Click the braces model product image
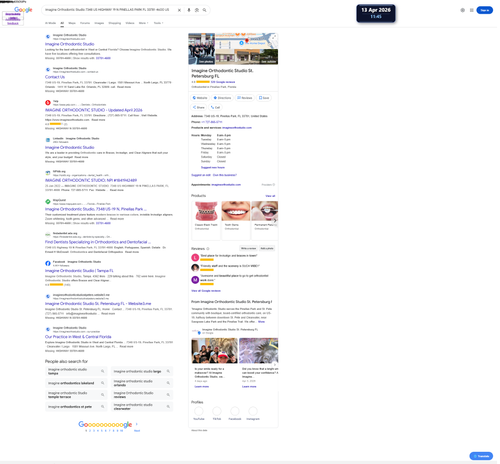 click(x=206, y=211)
